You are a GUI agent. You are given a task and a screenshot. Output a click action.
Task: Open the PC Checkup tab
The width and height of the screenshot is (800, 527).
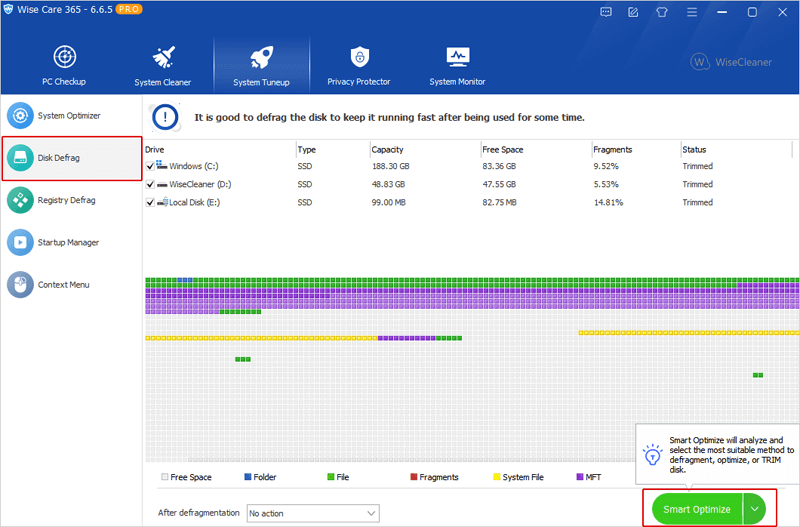point(64,65)
